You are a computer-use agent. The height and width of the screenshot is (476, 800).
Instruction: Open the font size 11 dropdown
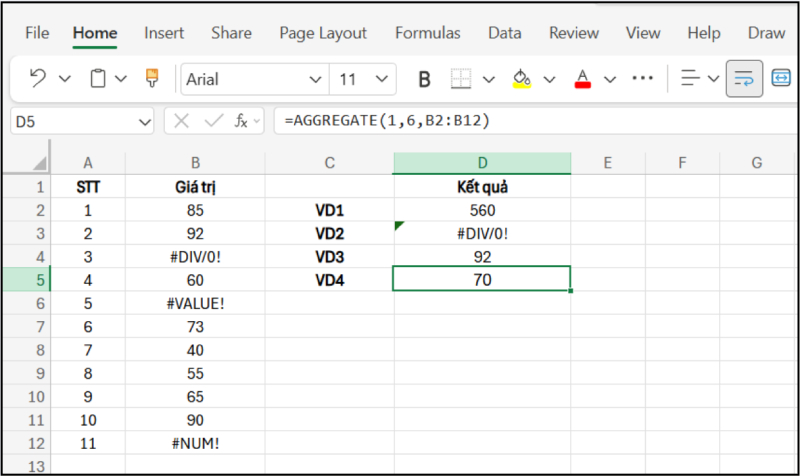tap(381, 79)
